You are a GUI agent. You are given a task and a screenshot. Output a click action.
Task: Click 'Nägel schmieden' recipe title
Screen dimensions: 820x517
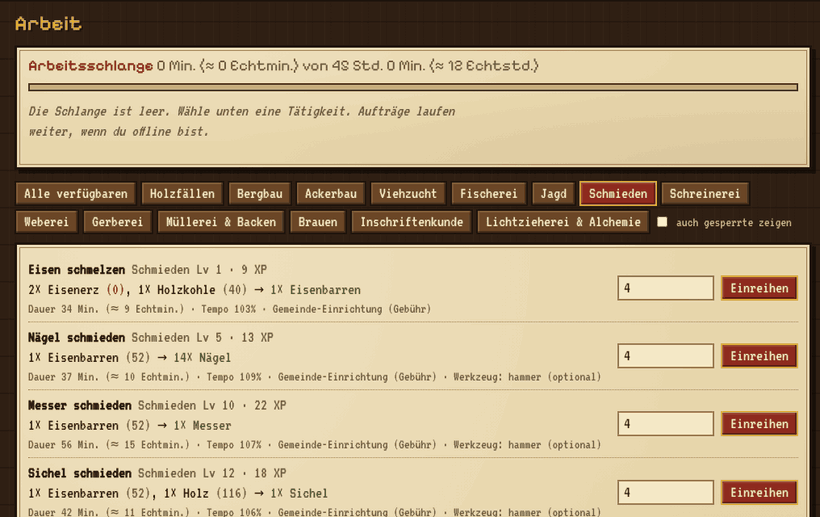[x=76, y=338]
